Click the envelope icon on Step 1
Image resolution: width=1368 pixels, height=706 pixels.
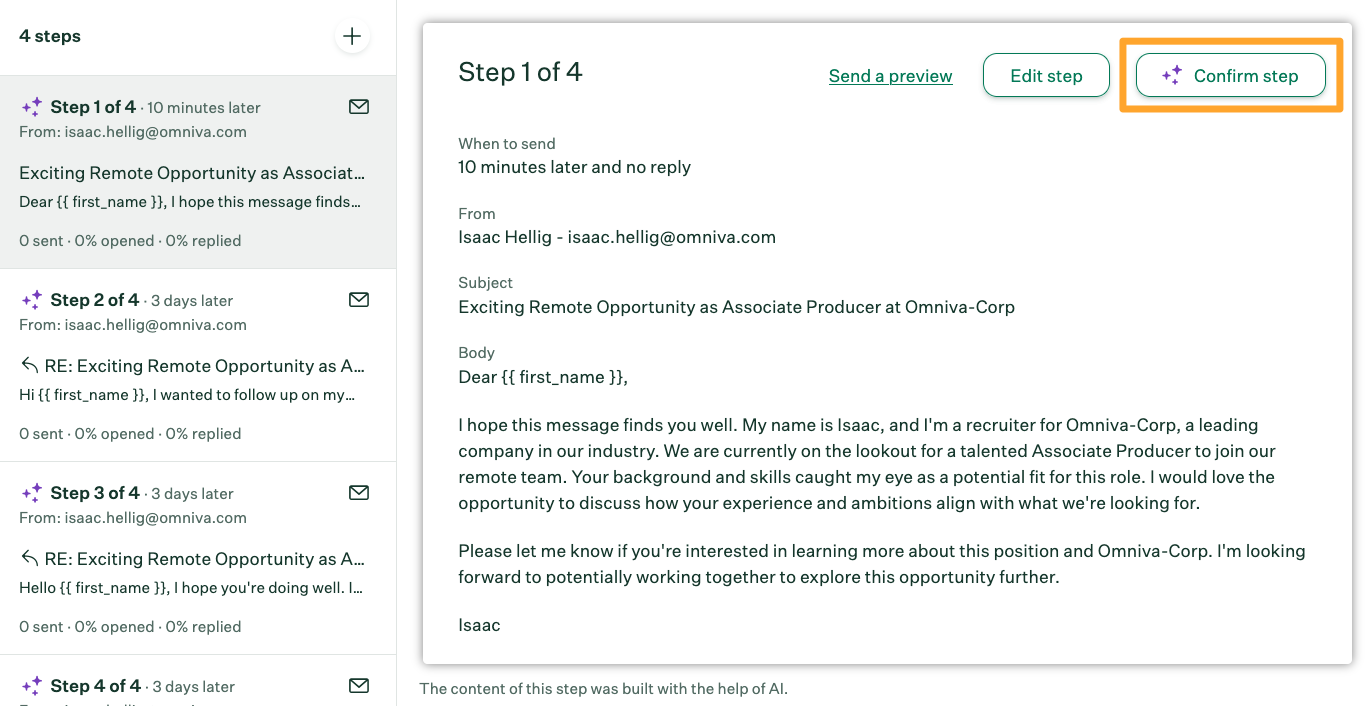(359, 106)
